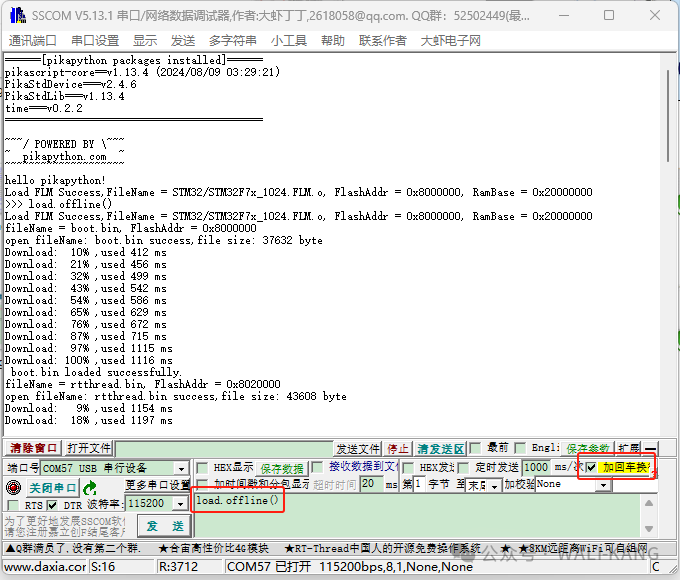Click the COM57 已打开 status text

(x=269, y=567)
